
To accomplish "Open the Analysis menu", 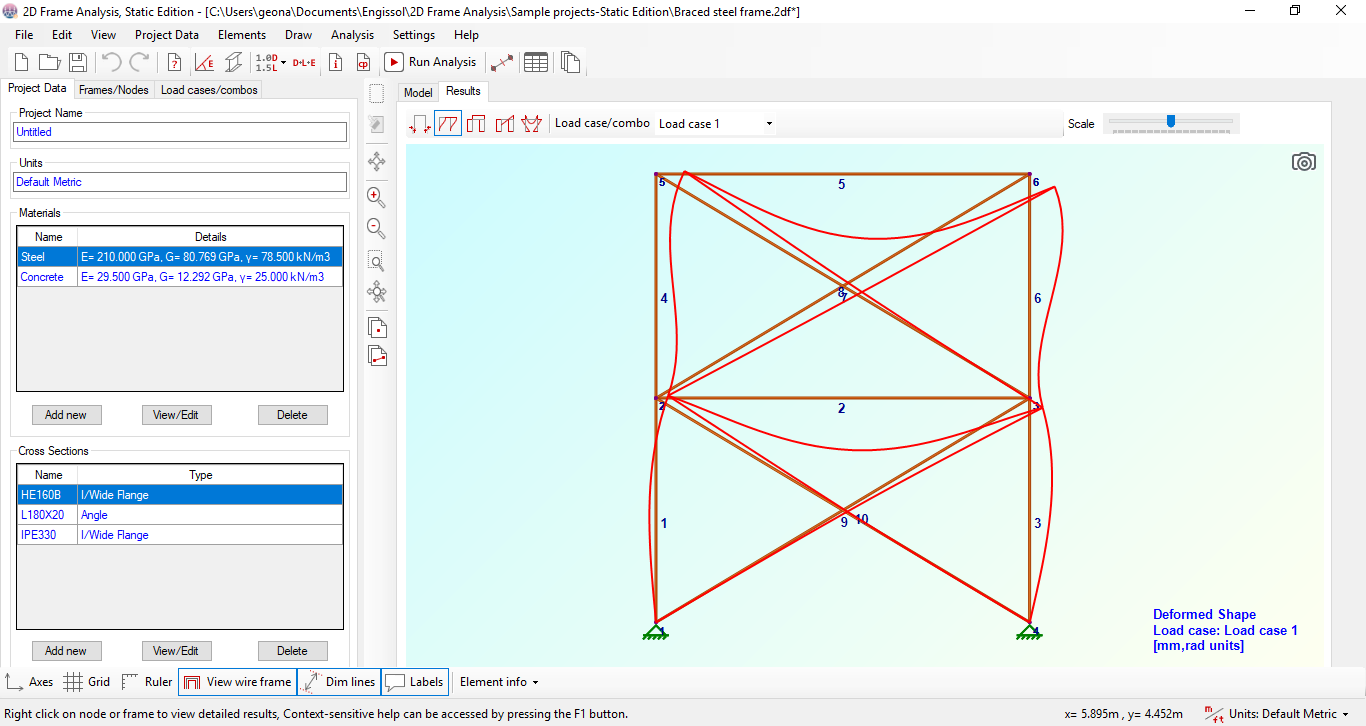I will [x=352, y=35].
